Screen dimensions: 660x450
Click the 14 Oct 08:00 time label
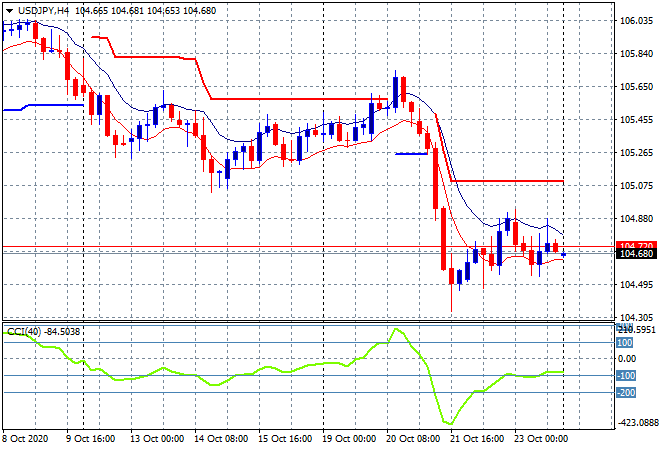pos(221,439)
